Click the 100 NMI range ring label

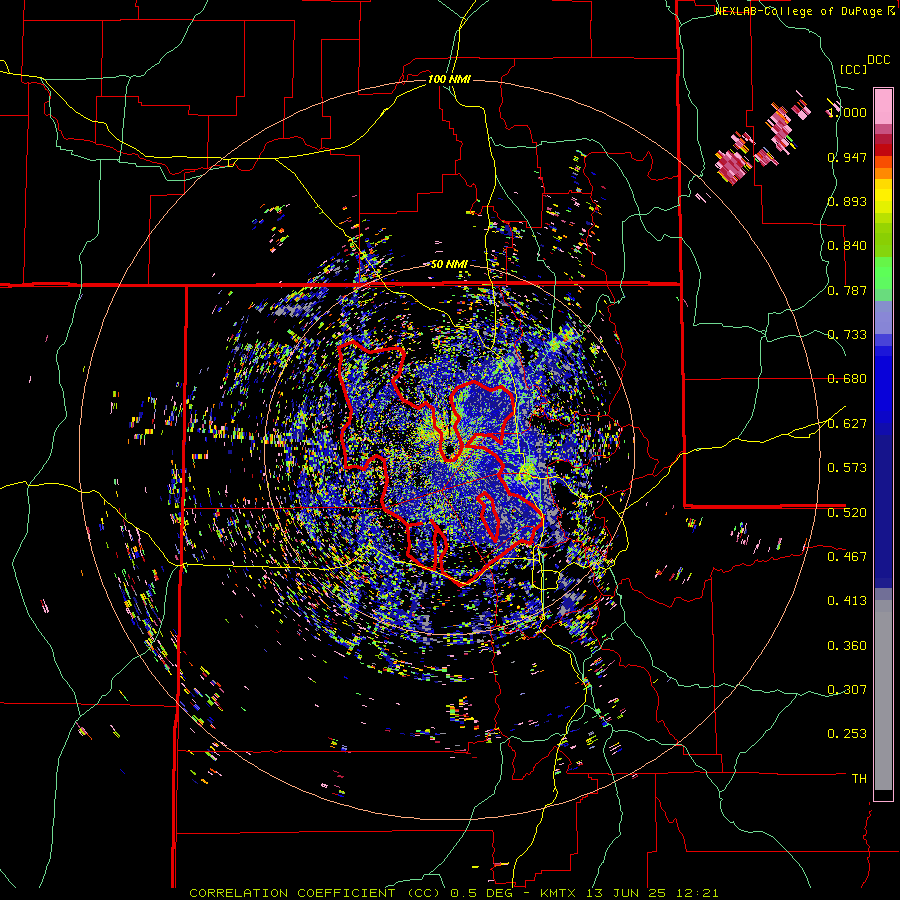coord(449,79)
